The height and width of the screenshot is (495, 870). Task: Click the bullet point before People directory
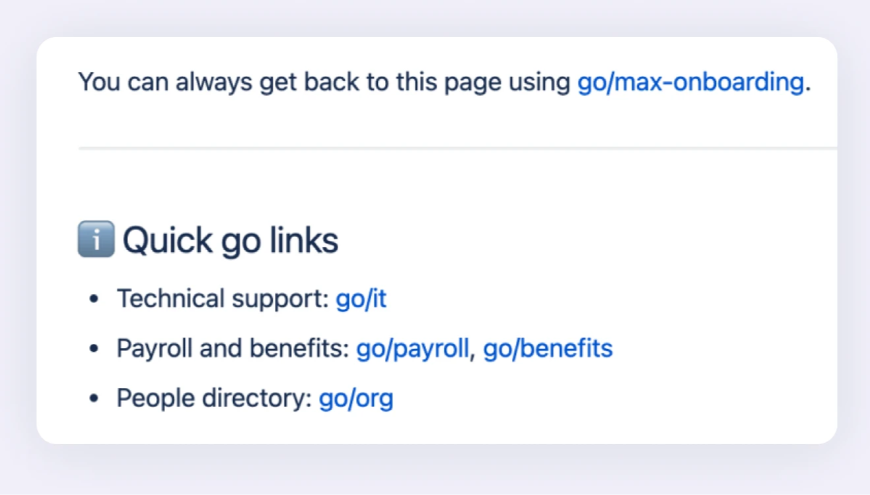tap(94, 400)
